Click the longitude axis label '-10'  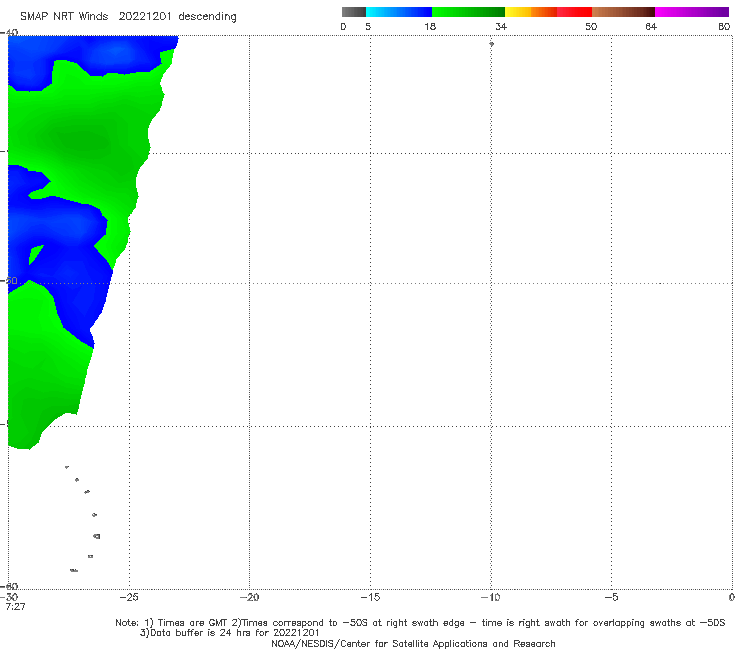[x=490, y=597]
